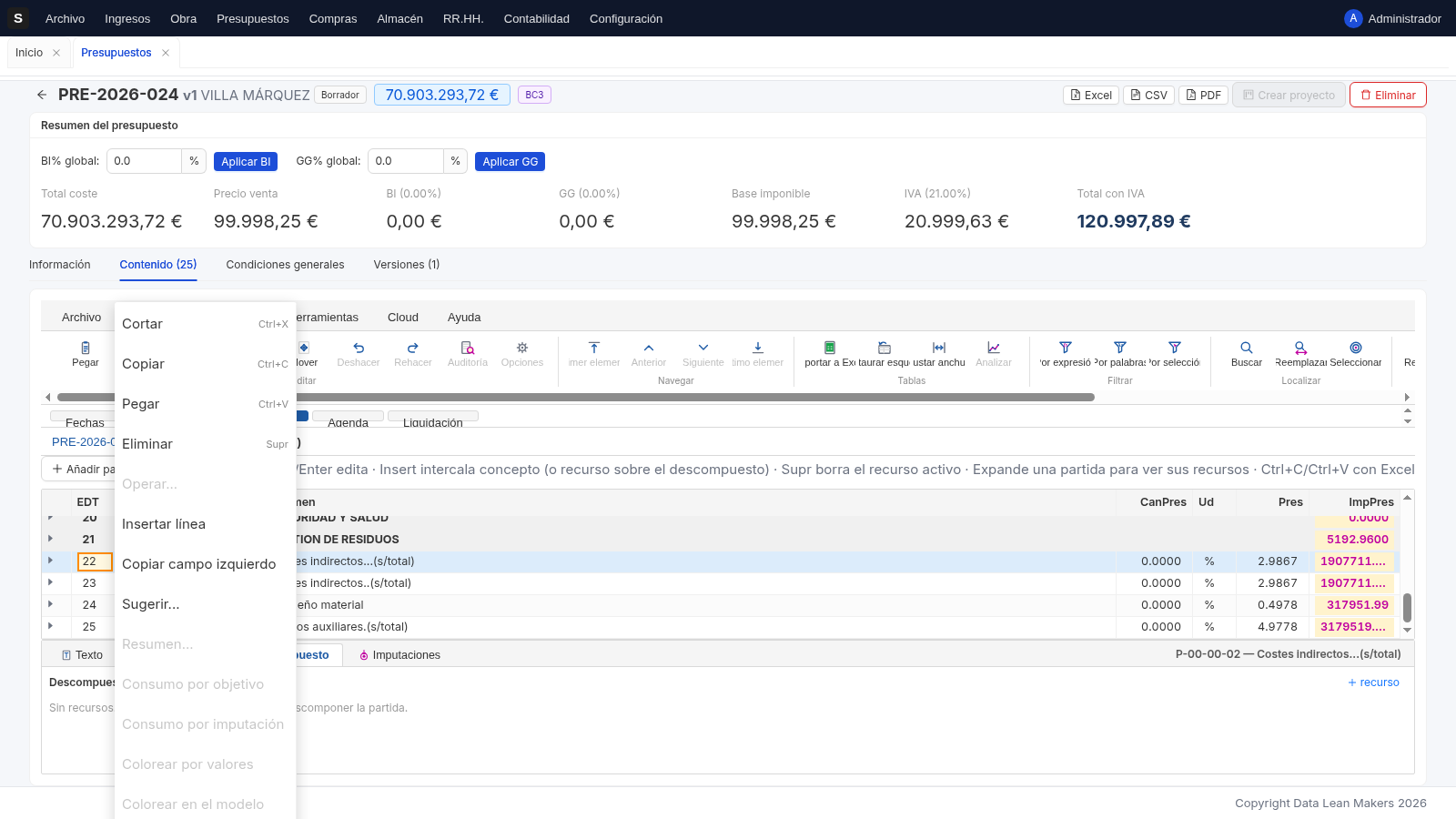1456x819 pixels.
Task: Expand row 25 tree arrow
Action: 50,626
